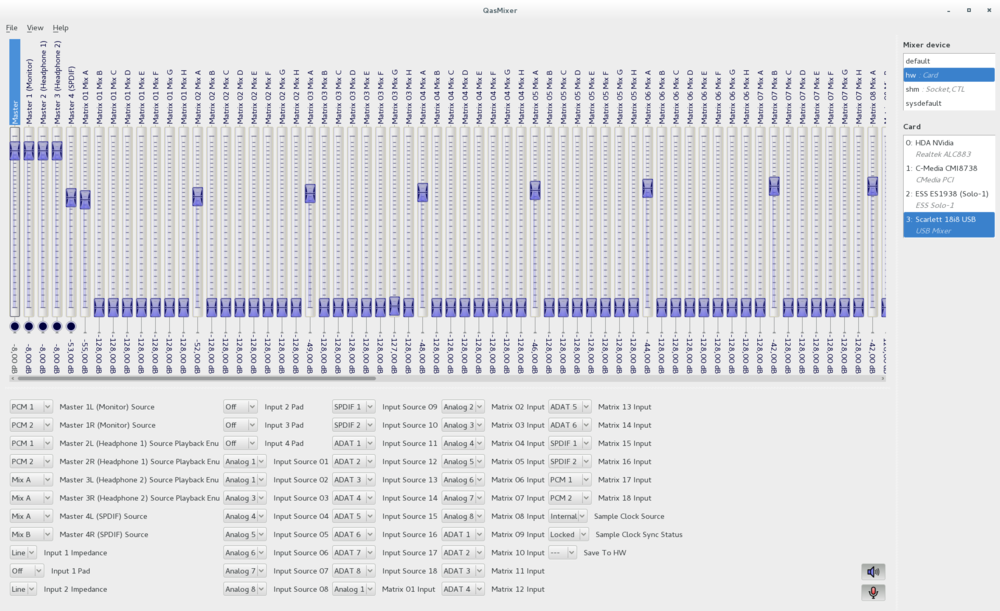Click the Matrix 04 Mix A slider handle
This screenshot has width=1000, height=611.
coord(422,192)
